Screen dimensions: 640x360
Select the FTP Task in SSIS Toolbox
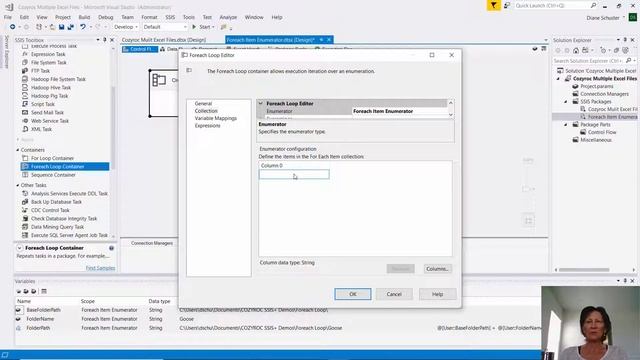click(40, 71)
